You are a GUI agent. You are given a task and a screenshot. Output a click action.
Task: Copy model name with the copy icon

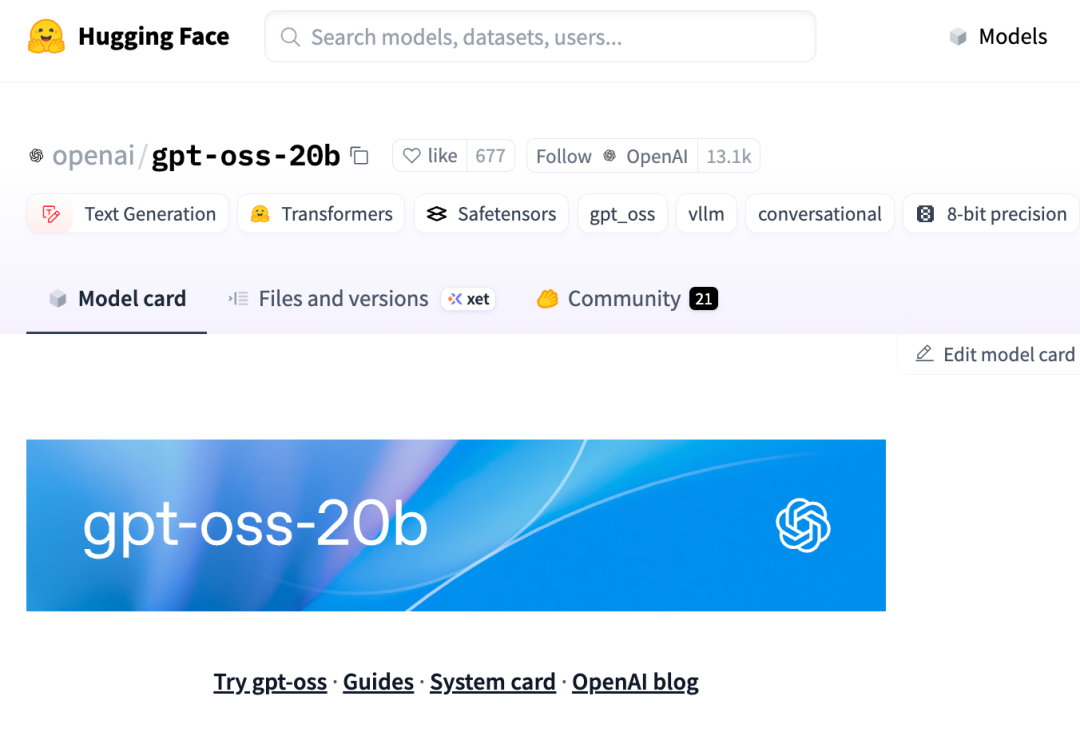[x=360, y=156]
